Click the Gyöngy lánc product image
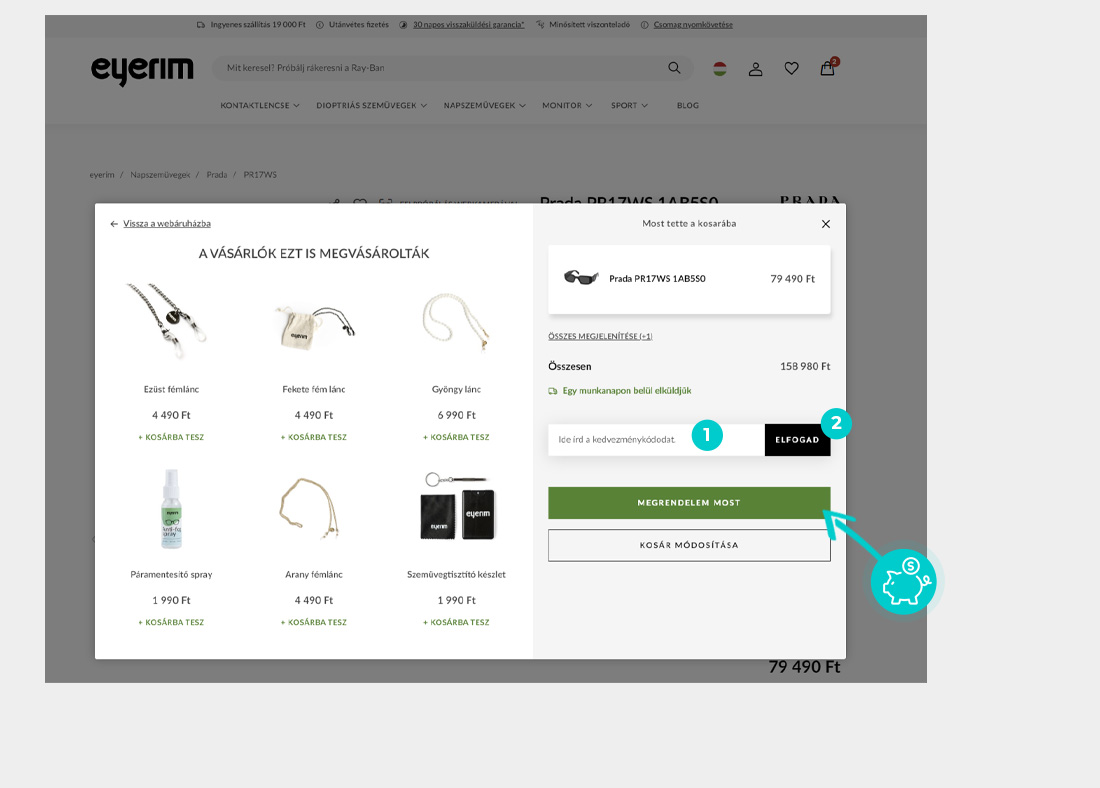 456,323
